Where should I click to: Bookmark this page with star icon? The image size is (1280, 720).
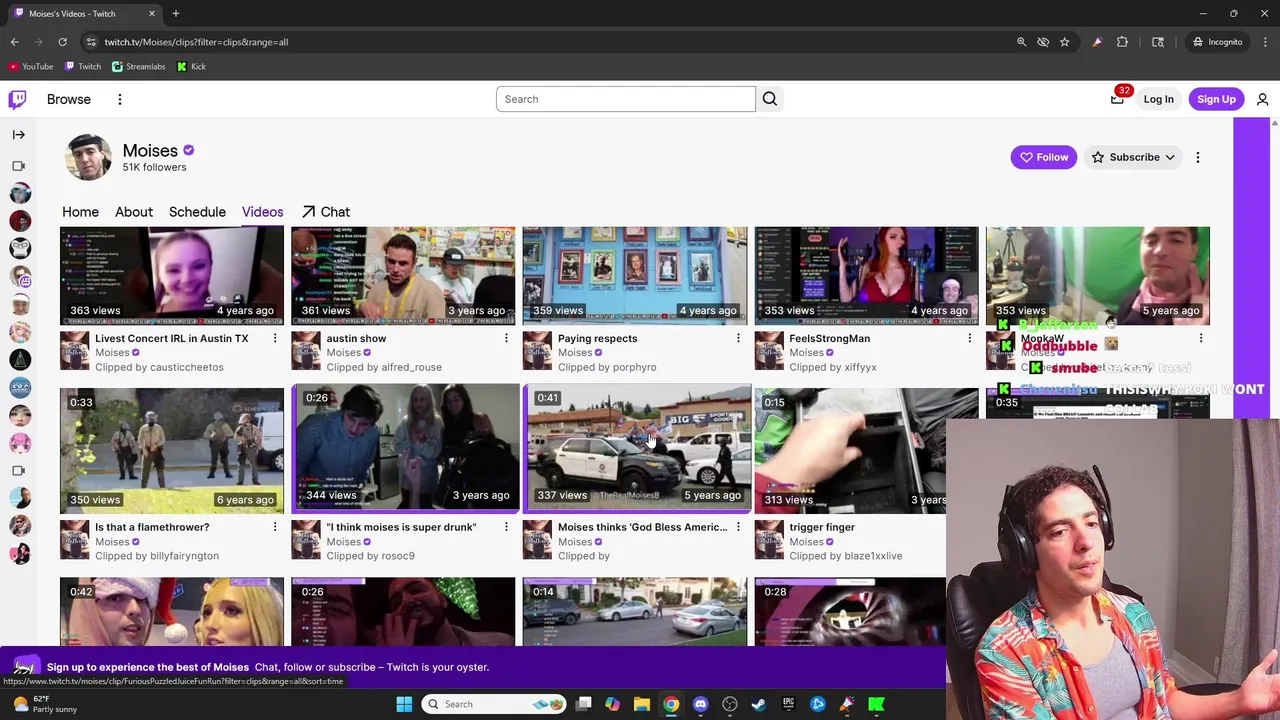(1064, 42)
